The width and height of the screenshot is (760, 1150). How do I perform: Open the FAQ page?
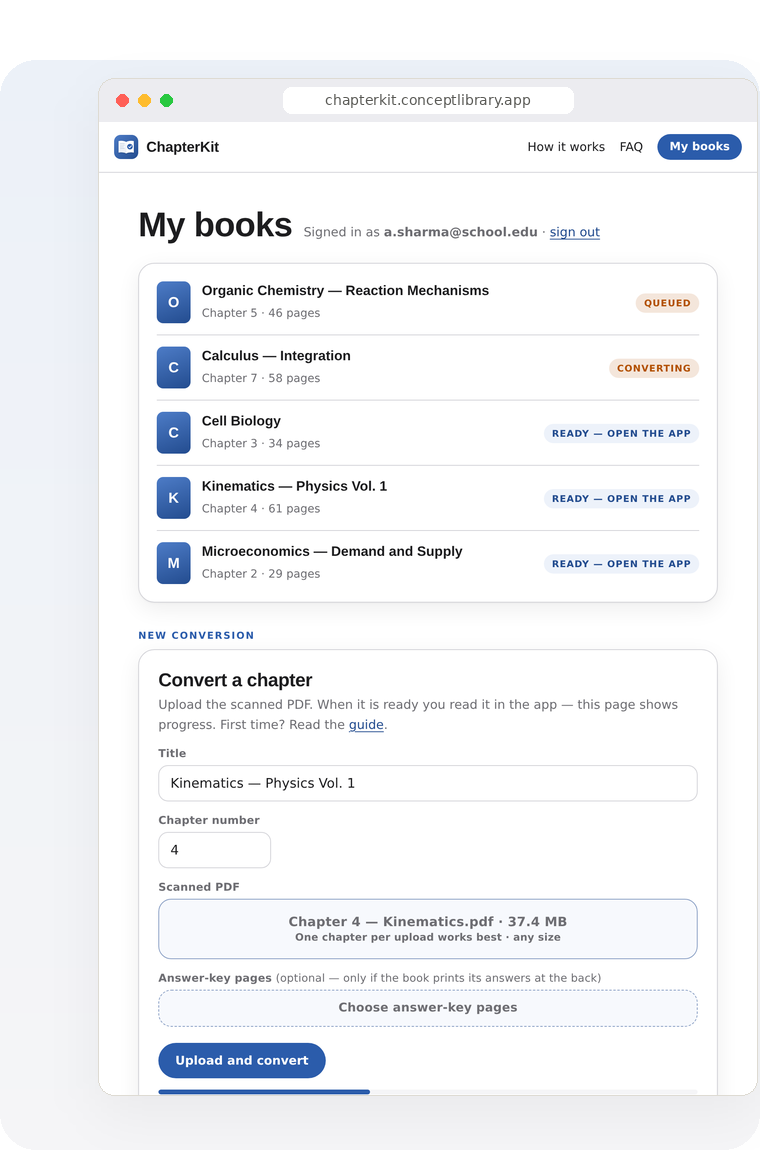(x=631, y=147)
